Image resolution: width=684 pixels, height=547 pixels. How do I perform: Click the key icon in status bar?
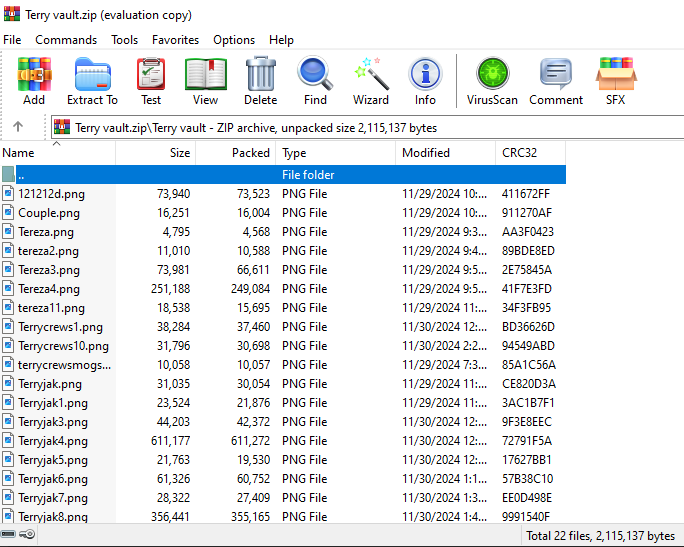tap(27, 534)
